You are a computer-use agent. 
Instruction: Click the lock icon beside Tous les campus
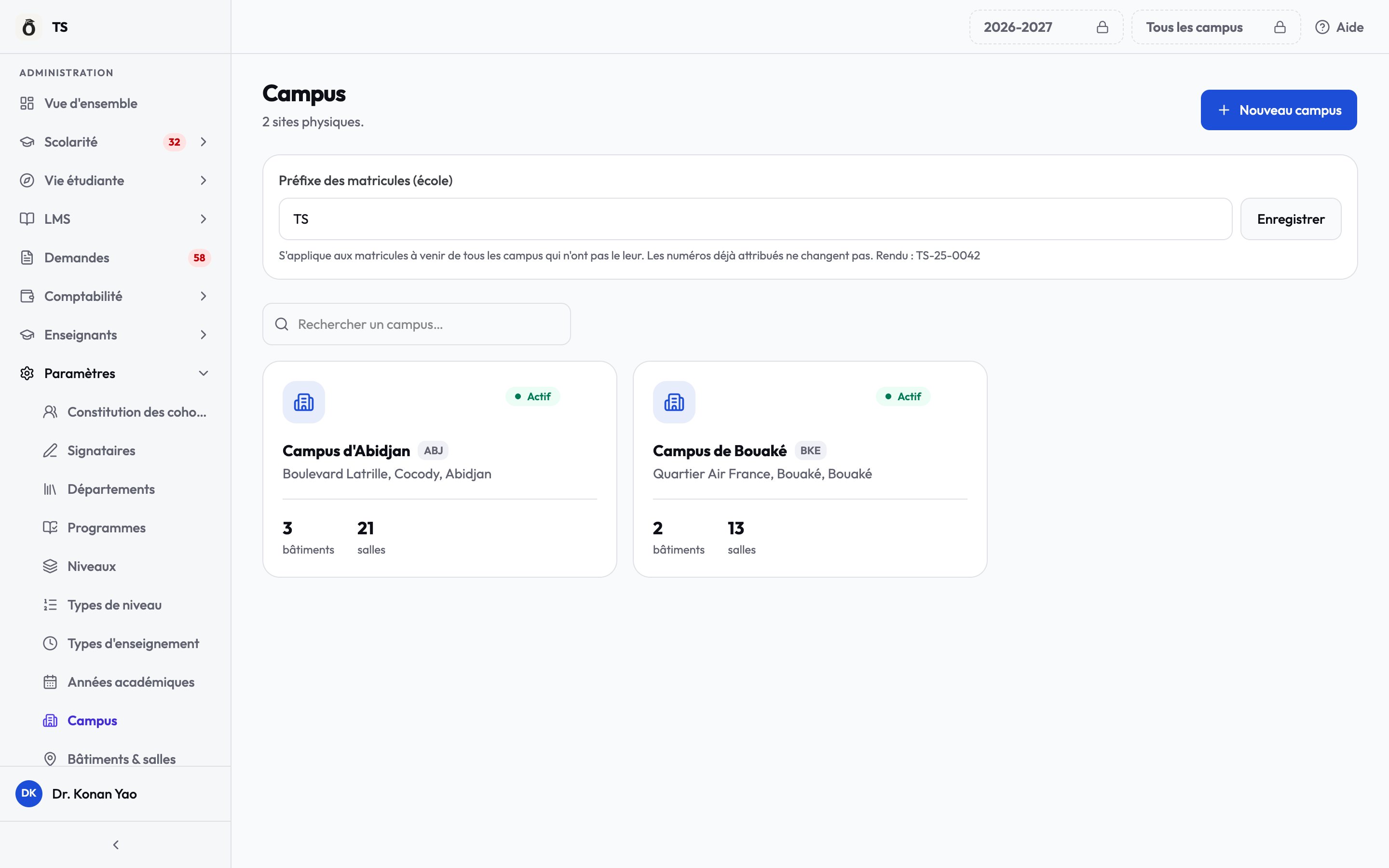coord(1280,27)
